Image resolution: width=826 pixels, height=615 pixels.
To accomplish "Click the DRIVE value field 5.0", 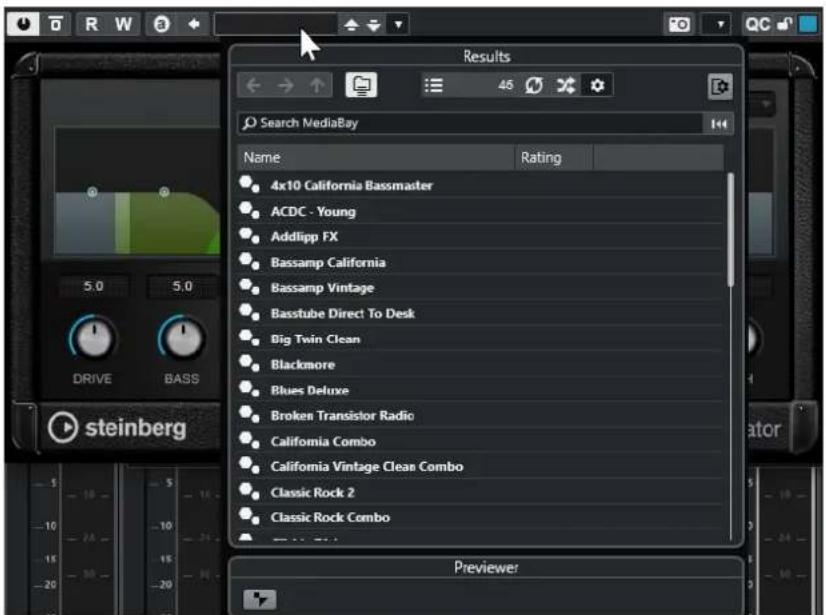I will [93, 287].
